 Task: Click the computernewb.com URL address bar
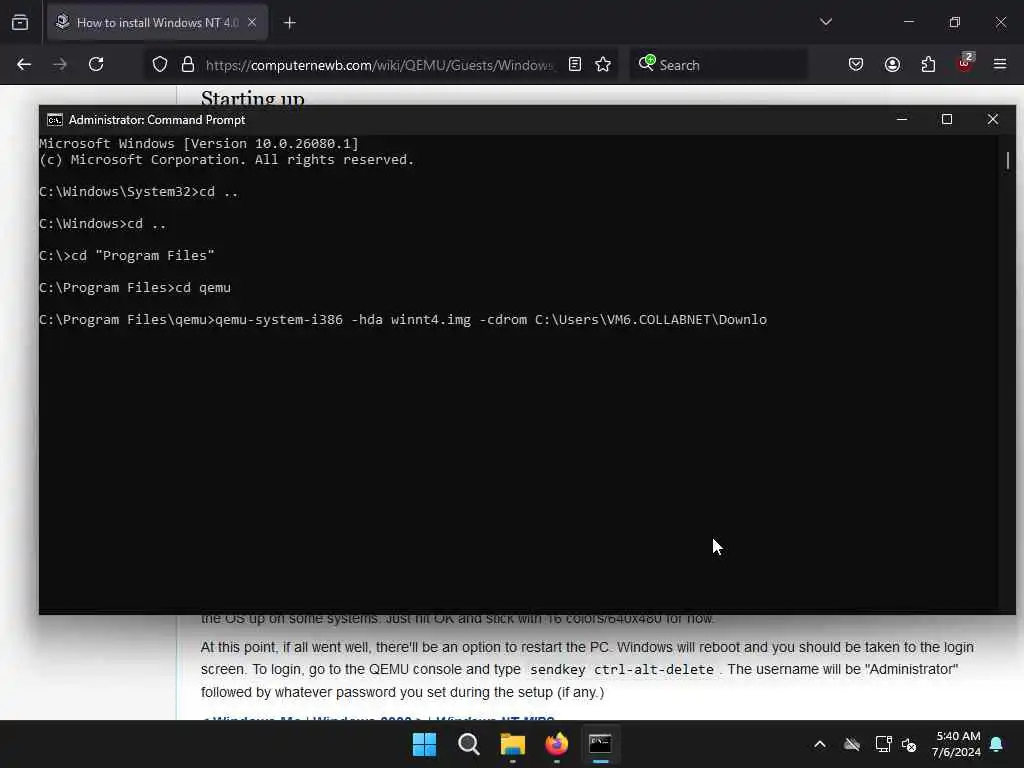pyautogui.click(x=379, y=65)
